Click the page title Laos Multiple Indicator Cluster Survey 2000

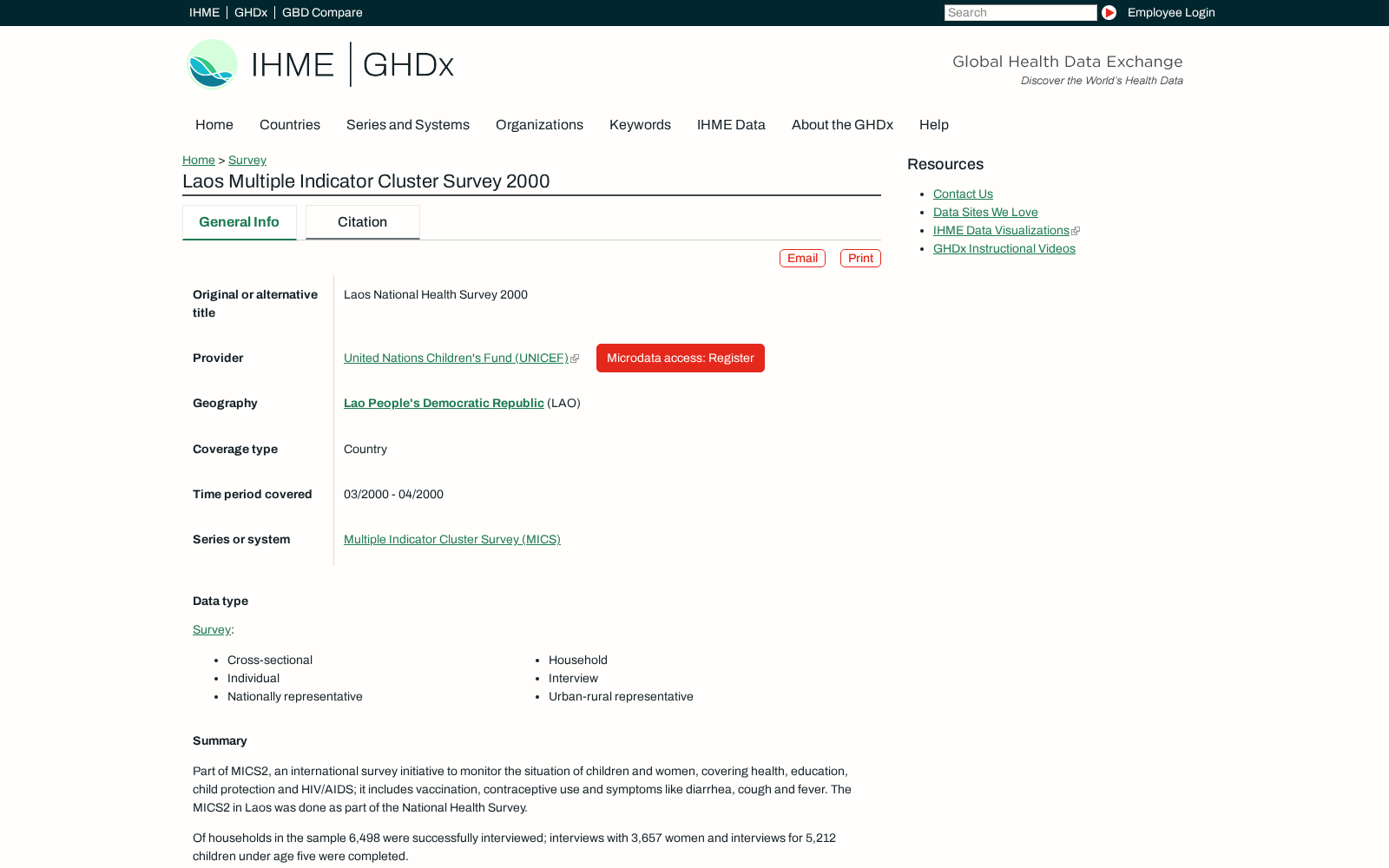(366, 181)
